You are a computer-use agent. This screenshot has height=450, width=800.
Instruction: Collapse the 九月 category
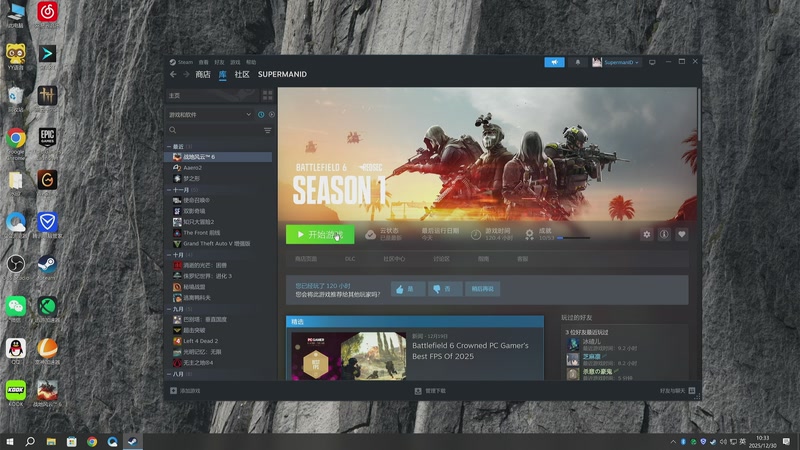click(x=169, y=309)
